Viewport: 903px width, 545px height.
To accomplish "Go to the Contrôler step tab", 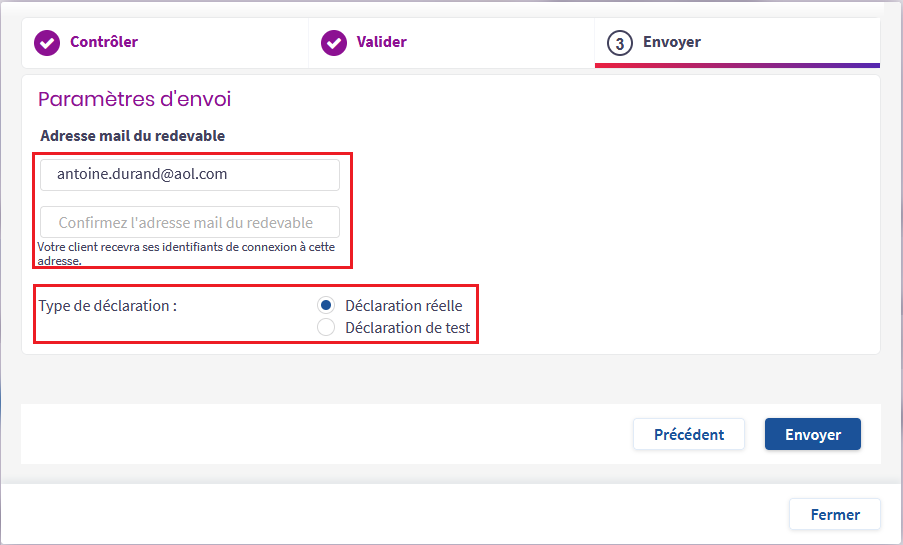I will pos(103,42).
